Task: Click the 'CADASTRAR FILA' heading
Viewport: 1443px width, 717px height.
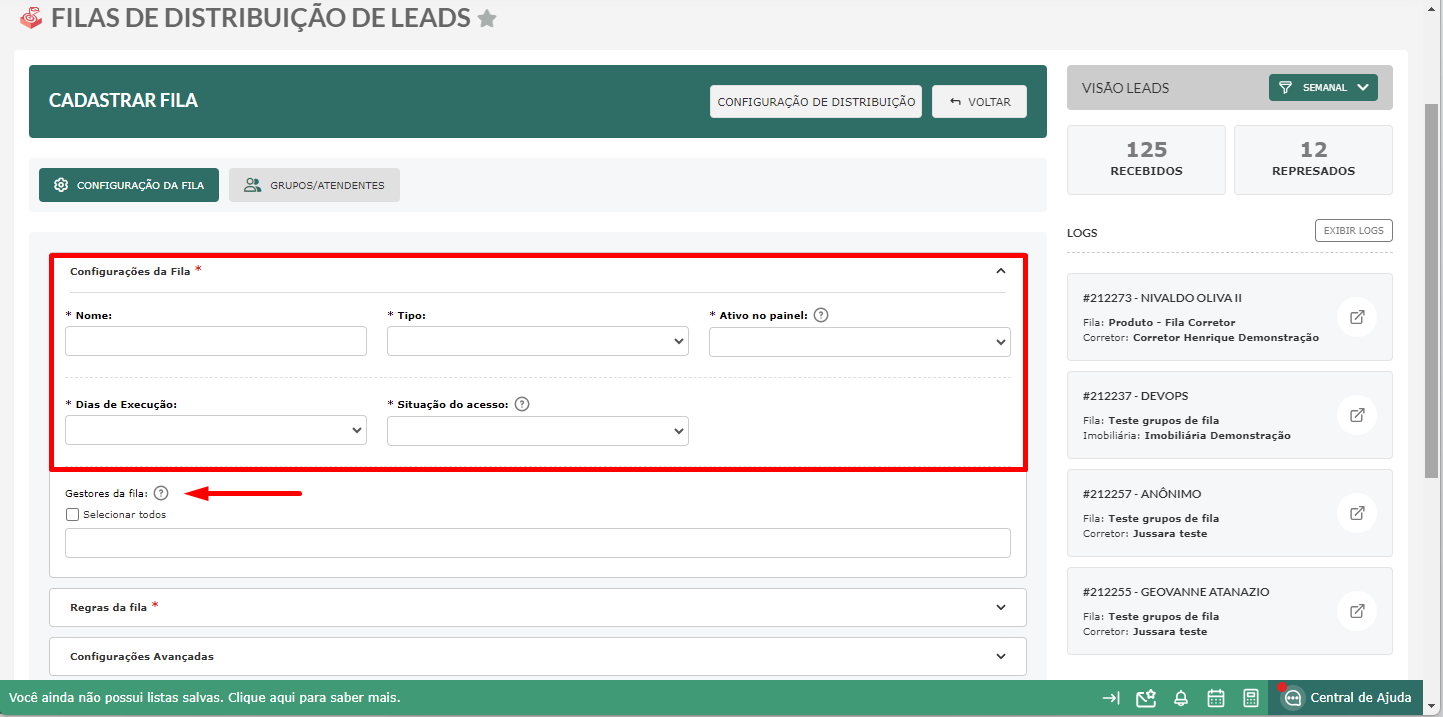Action: click(x=123, y=101)
